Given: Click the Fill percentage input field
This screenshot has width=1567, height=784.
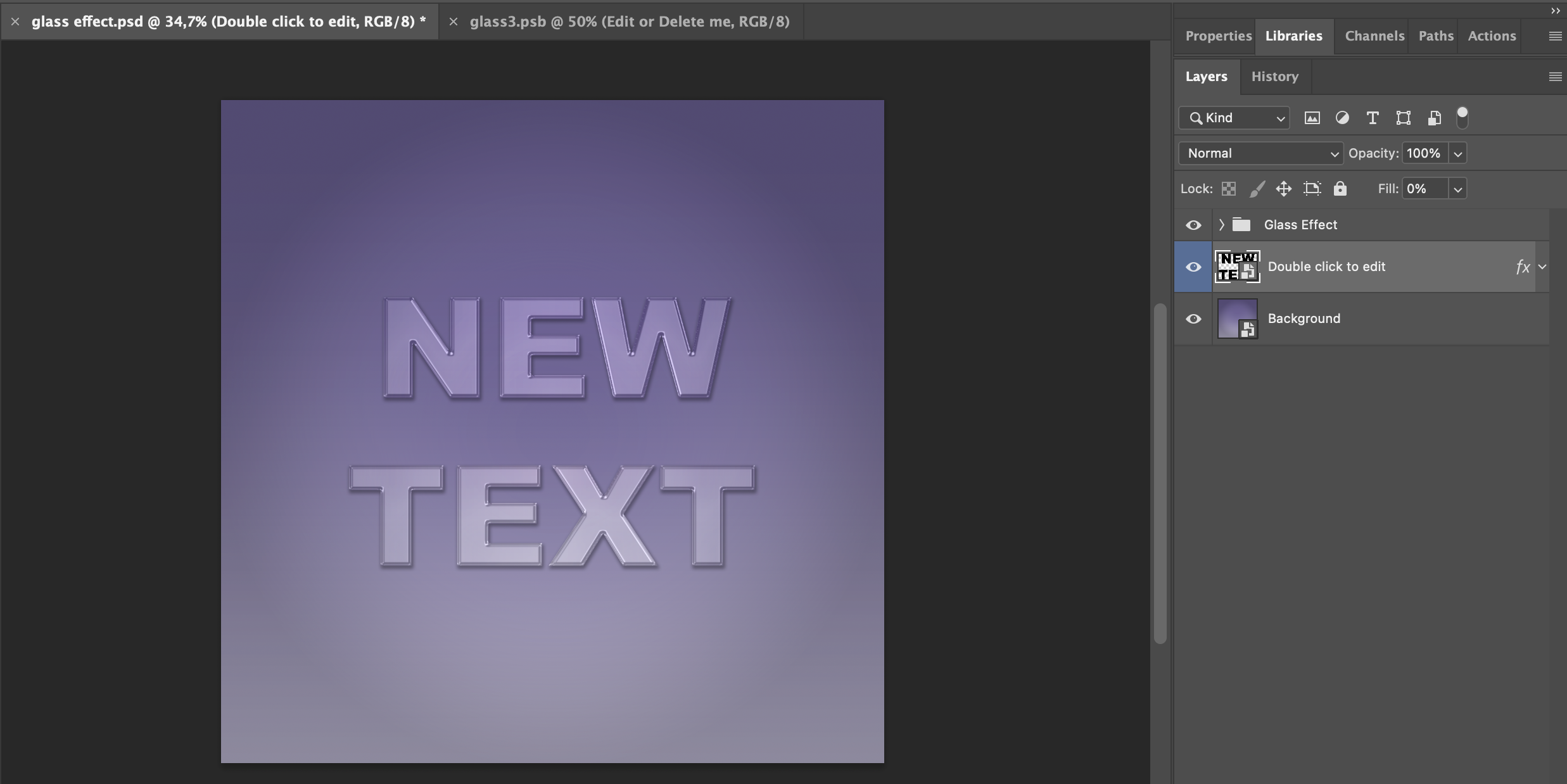Looking at the screenshot, I should [x=1424, y=189].
